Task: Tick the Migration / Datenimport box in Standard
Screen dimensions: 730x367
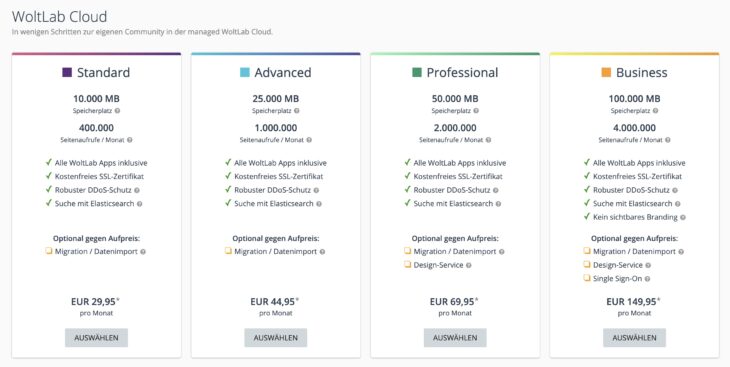Action: point(48,251)
